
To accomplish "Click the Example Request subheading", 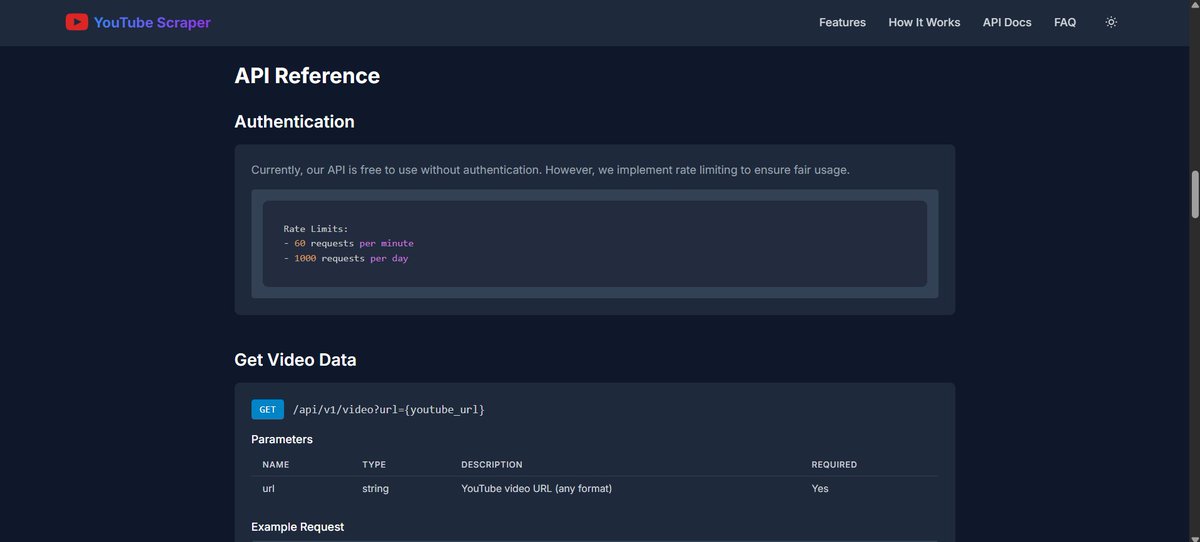I will click(x=297, y=527).
